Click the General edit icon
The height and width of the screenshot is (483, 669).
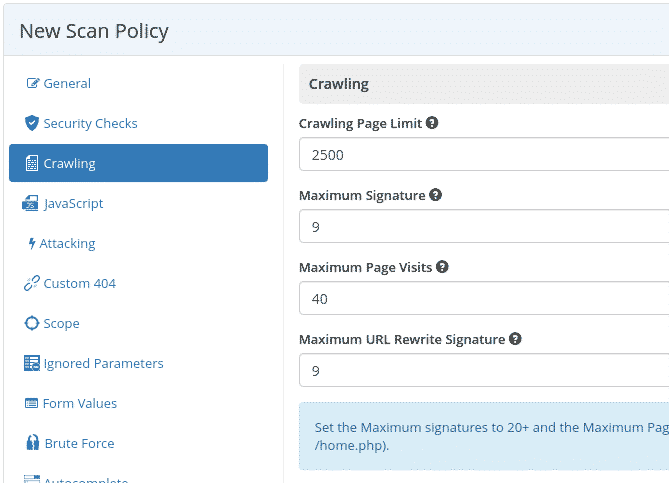tap(32, 84)
